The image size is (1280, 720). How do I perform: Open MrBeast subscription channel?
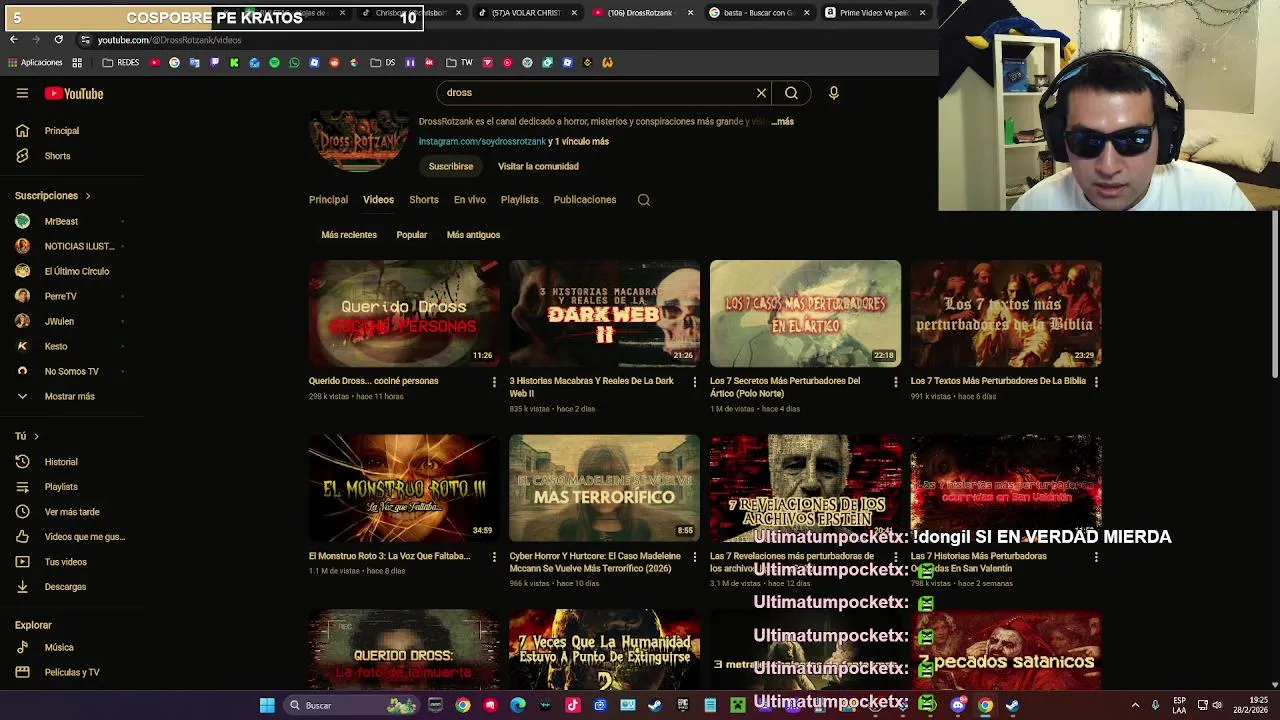(x=62, y=221)
